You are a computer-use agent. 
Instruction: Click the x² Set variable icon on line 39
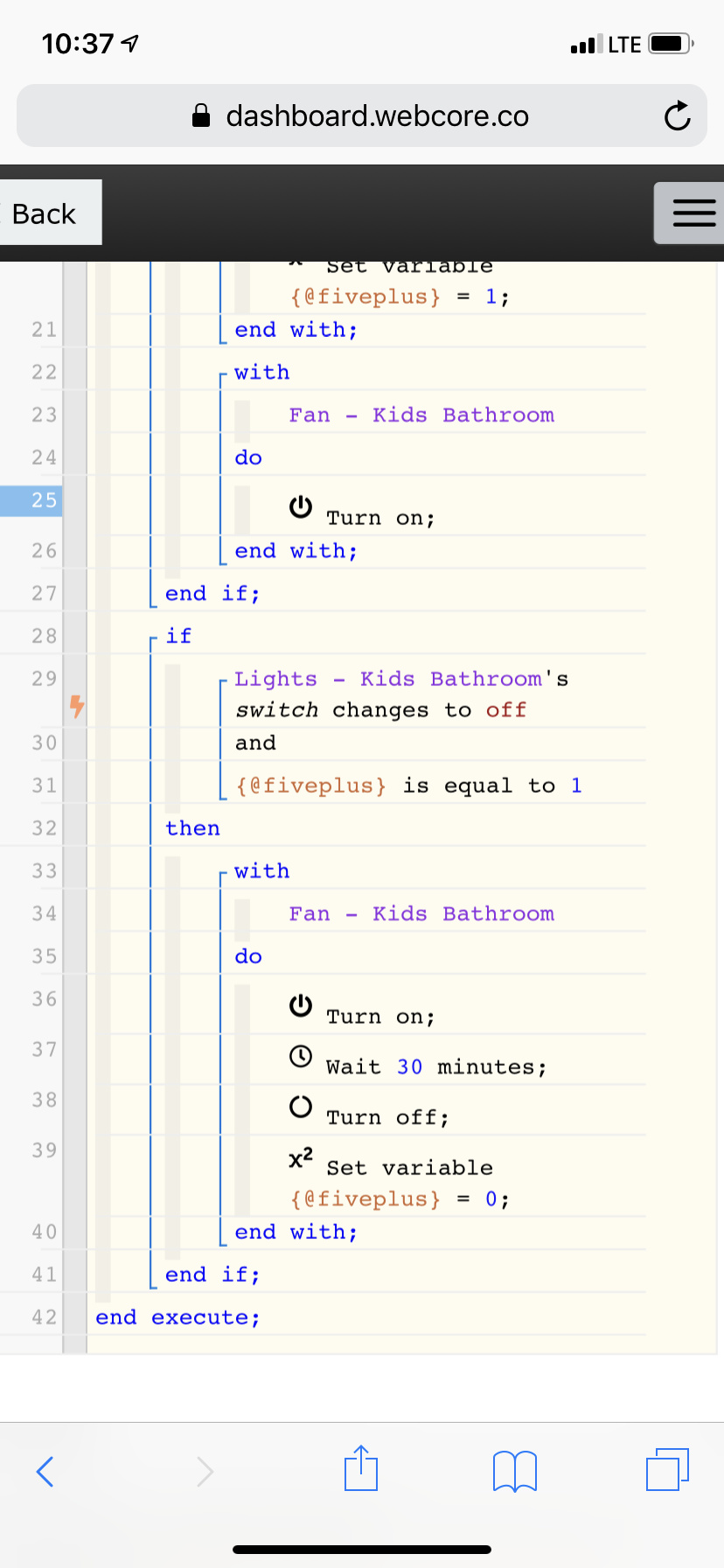(301, 1158)
